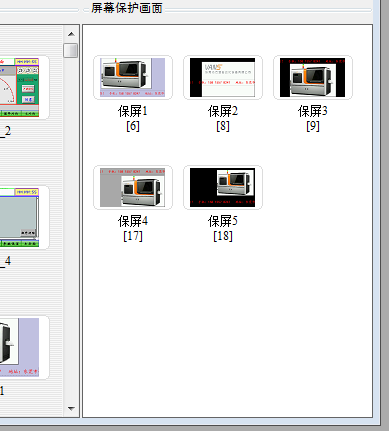Select the 保屏5 black-background thumbnail
The width and height of the screenshot is (389, 431).
(x=223, y=187)
